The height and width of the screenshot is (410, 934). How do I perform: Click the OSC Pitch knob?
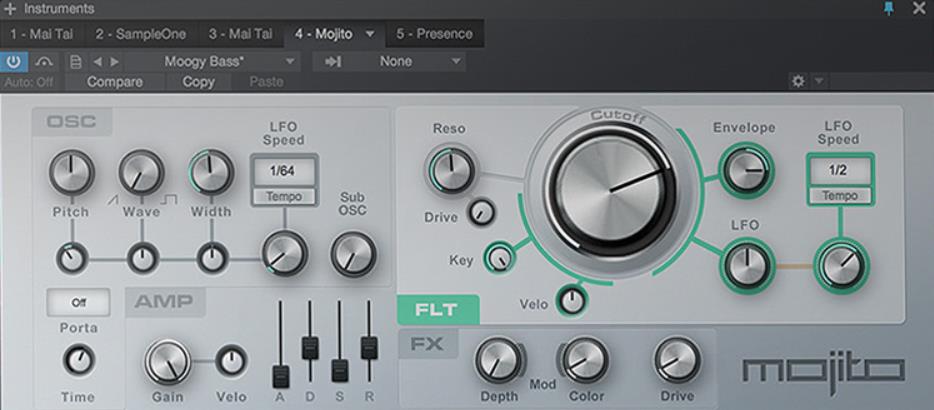(71, 172)
